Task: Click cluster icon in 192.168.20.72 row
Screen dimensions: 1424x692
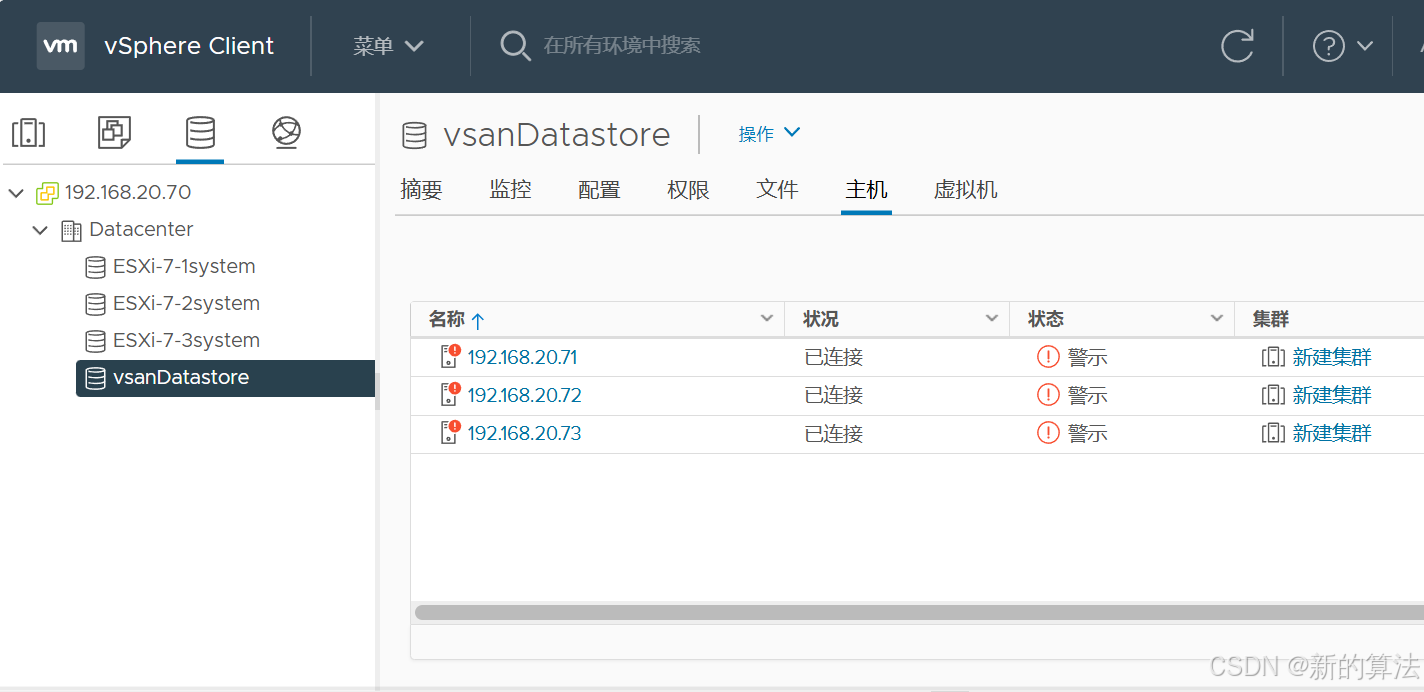Action: (x=1273, y=395)
